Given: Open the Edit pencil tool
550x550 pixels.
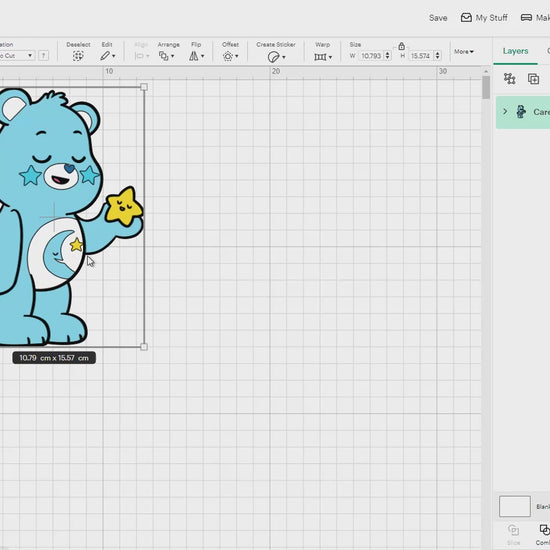Looking at the screenshot, I should pyautogui.click(x=105, y=56).
